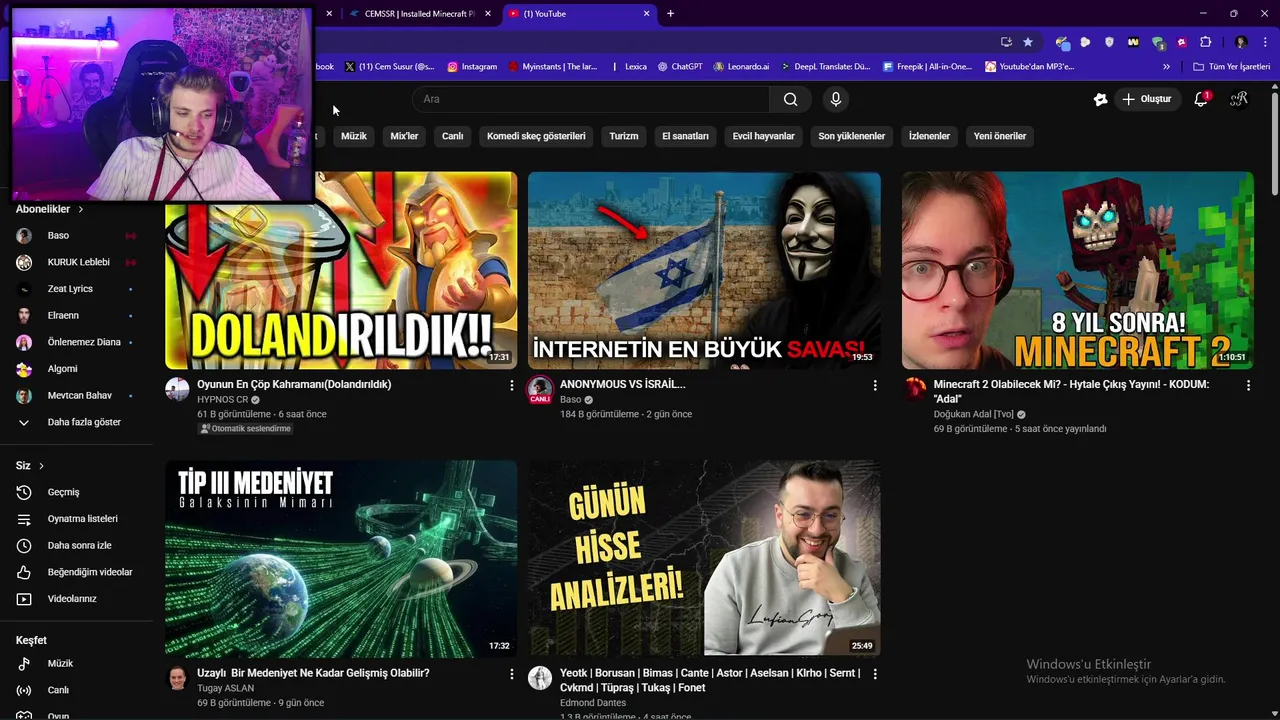Open the Önlenemez Diana subscription
This screenshot has height=720, width=1280.
[x=77, y=342]
